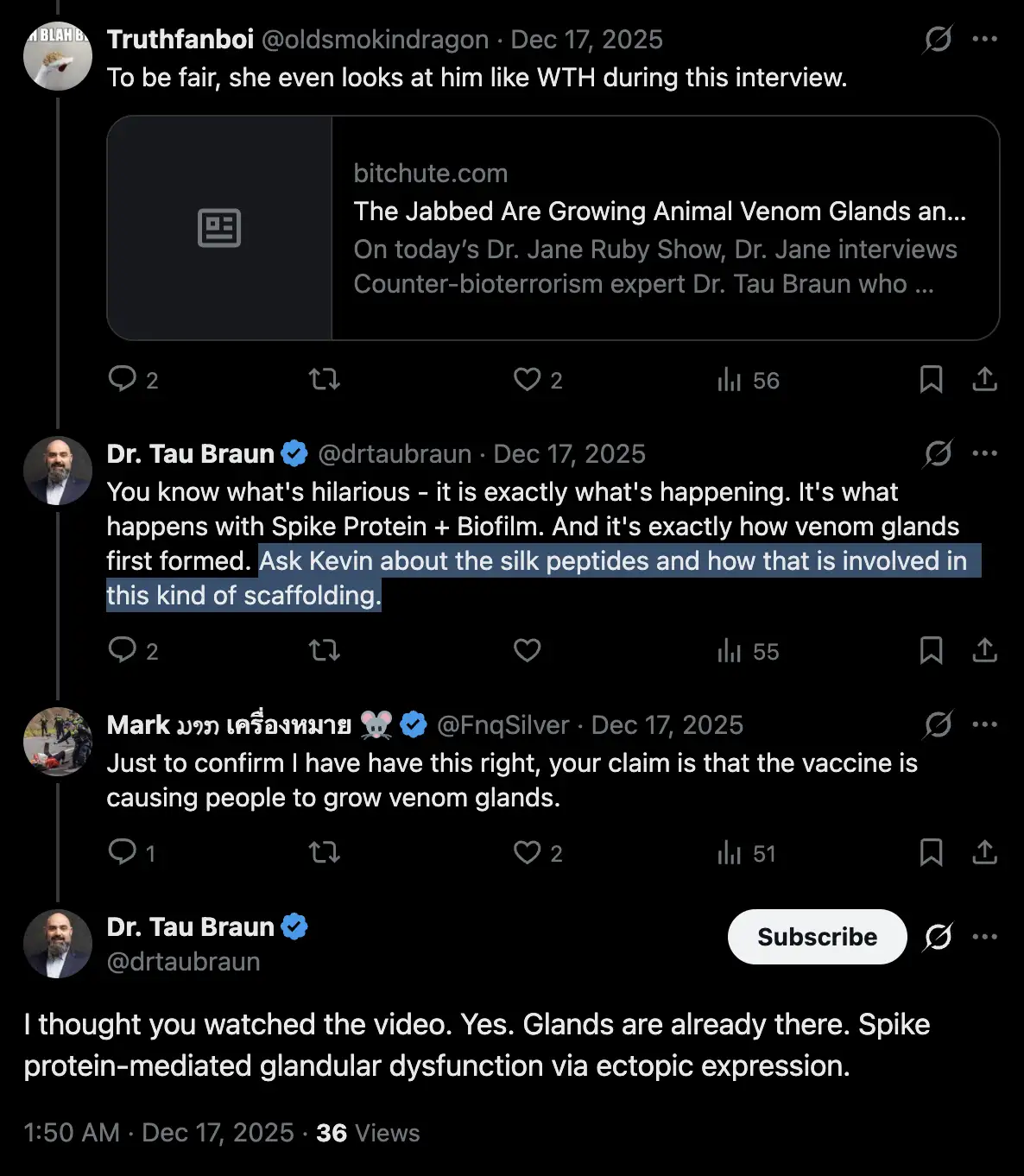The image size is (1024, 1176).
Task: Share Truthfanboi's post
Action: click(x=984, y=379)
